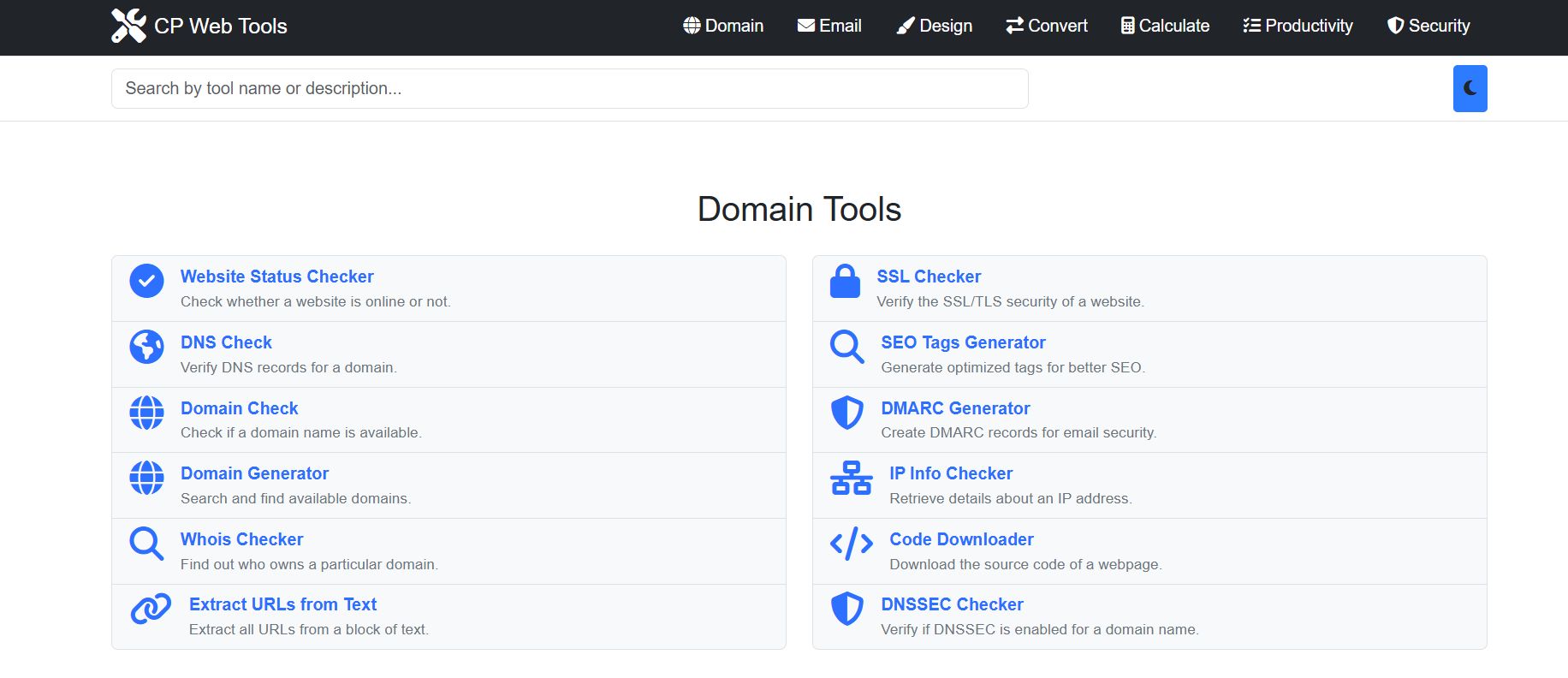Expand the Productivity navigation menu
The height and width of the screenshot is (678, 1568).
tap(1298, 26)
